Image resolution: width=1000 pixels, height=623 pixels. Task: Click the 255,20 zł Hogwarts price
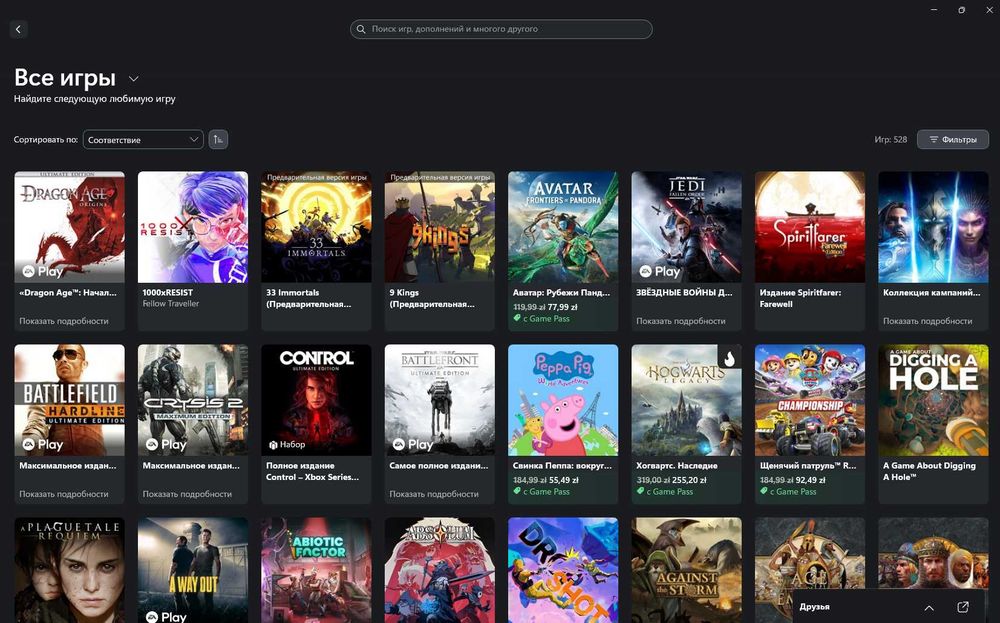(x=689, y=480)
